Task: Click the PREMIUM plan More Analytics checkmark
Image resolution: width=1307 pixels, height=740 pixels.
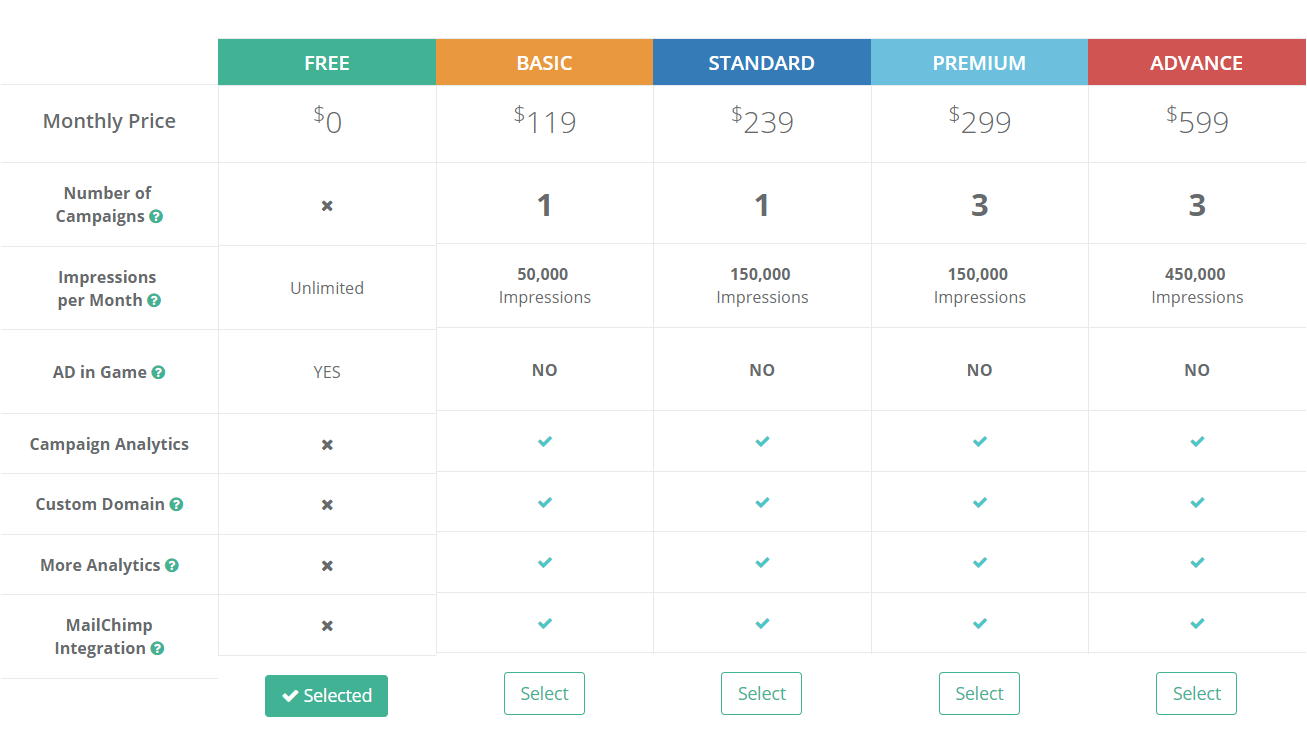Action: coord(980,563)
